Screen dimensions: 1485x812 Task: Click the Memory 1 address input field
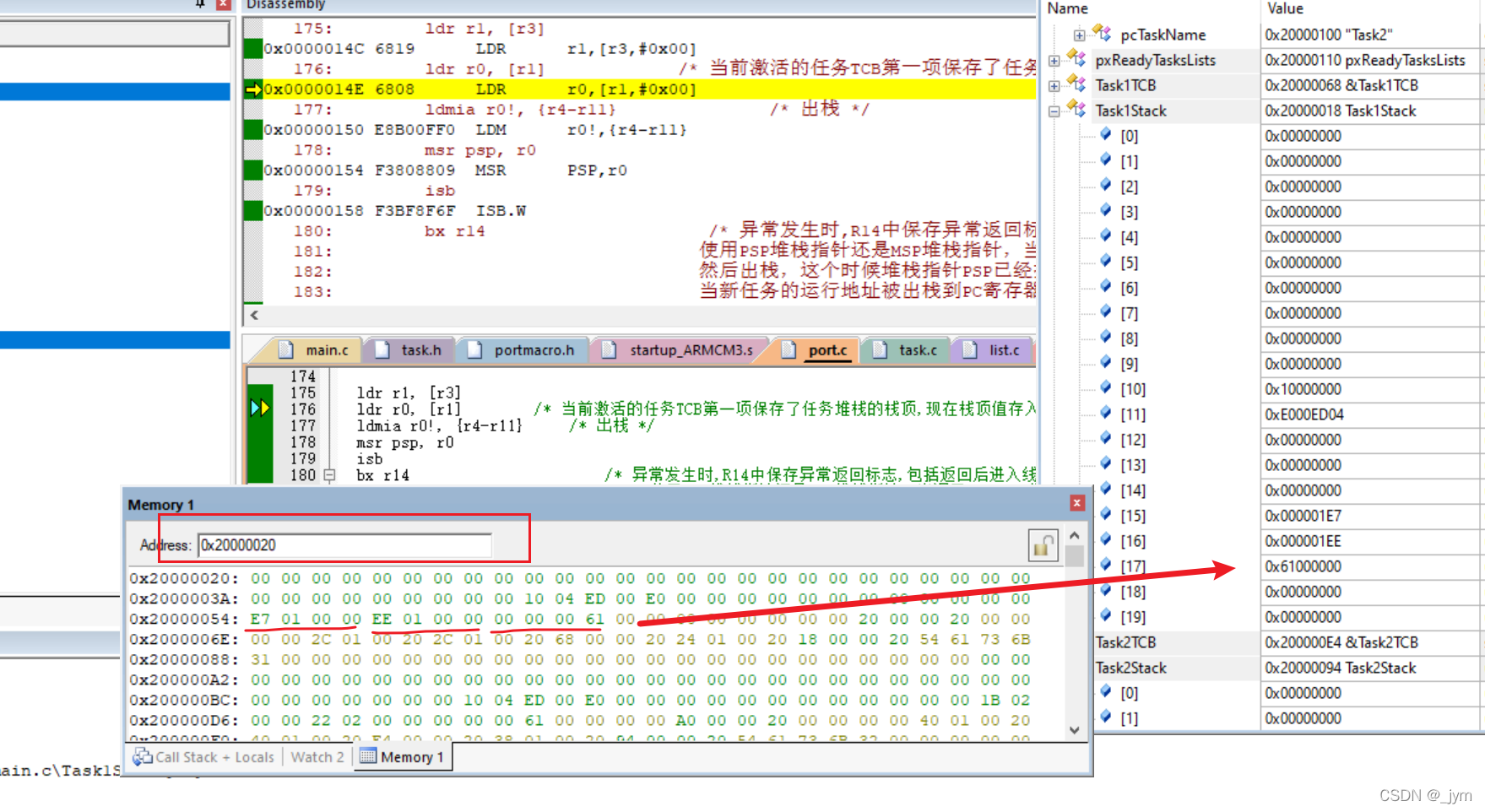[344, 545]
